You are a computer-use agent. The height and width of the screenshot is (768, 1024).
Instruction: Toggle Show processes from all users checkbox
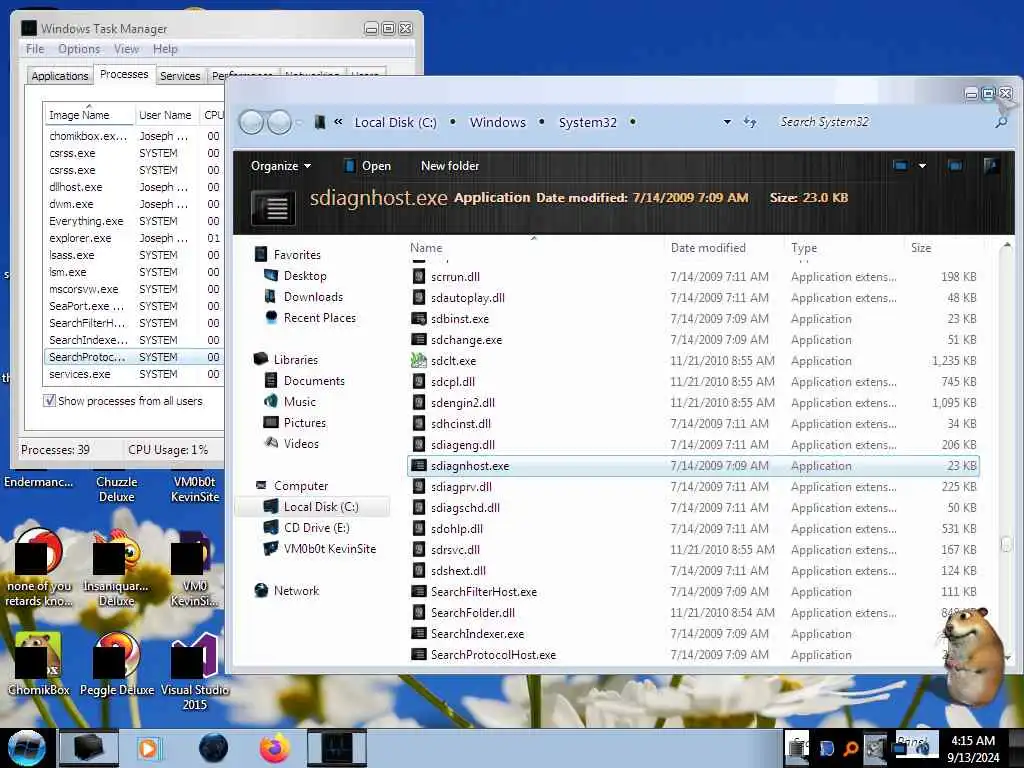click(50, 400)
